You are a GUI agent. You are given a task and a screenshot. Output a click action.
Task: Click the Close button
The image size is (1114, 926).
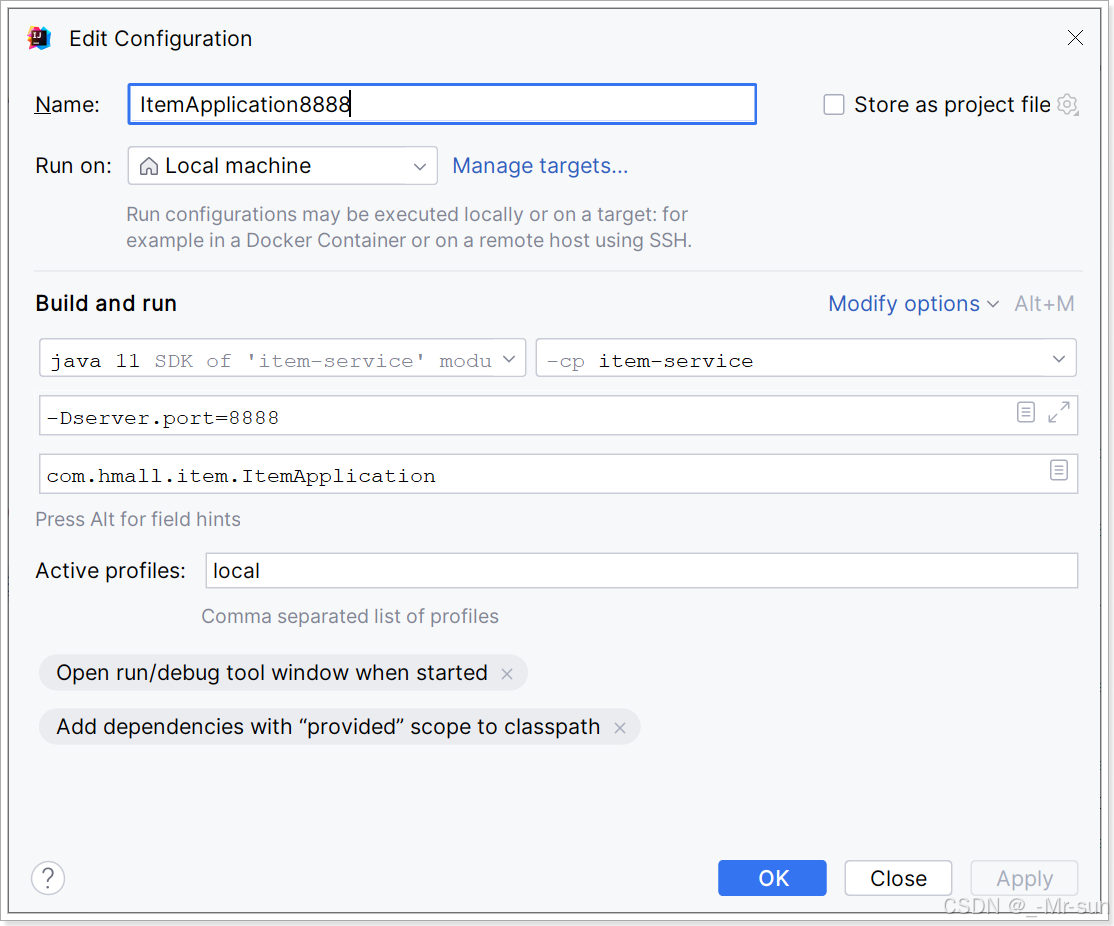(x=898, y=878)
